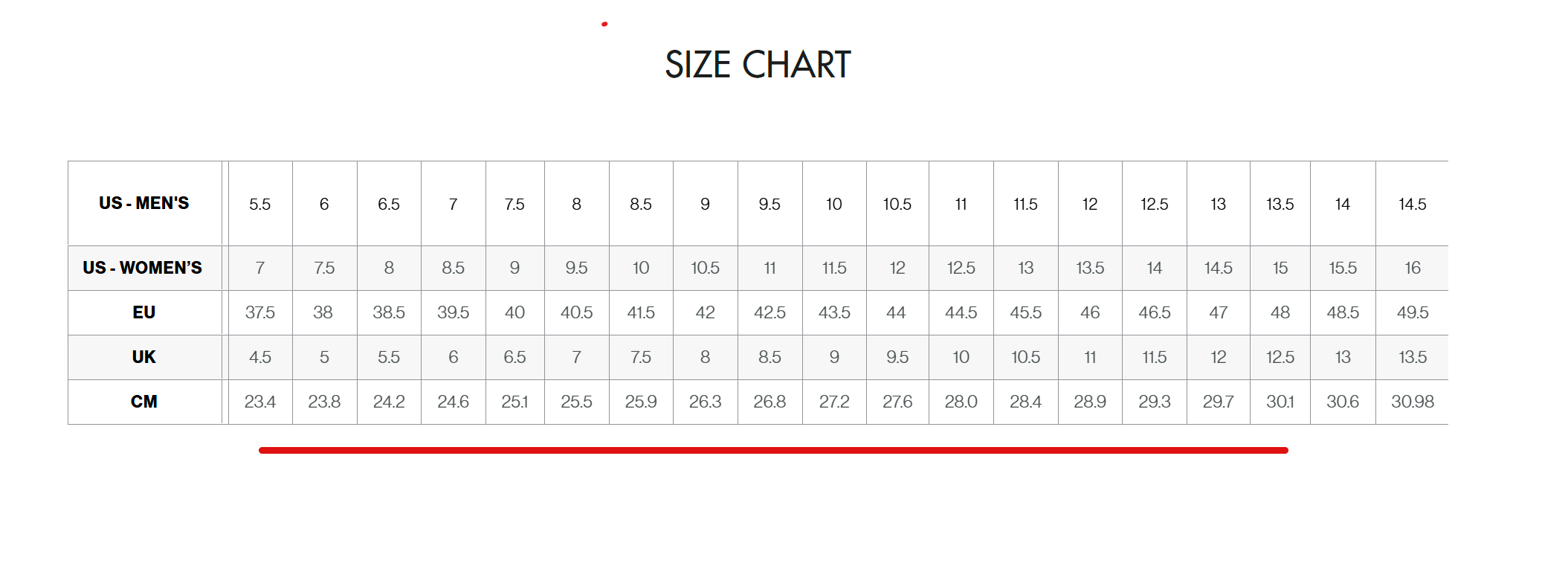Click the CM row header
This screenshot has height=572, width=1568.
coord(144,402)
